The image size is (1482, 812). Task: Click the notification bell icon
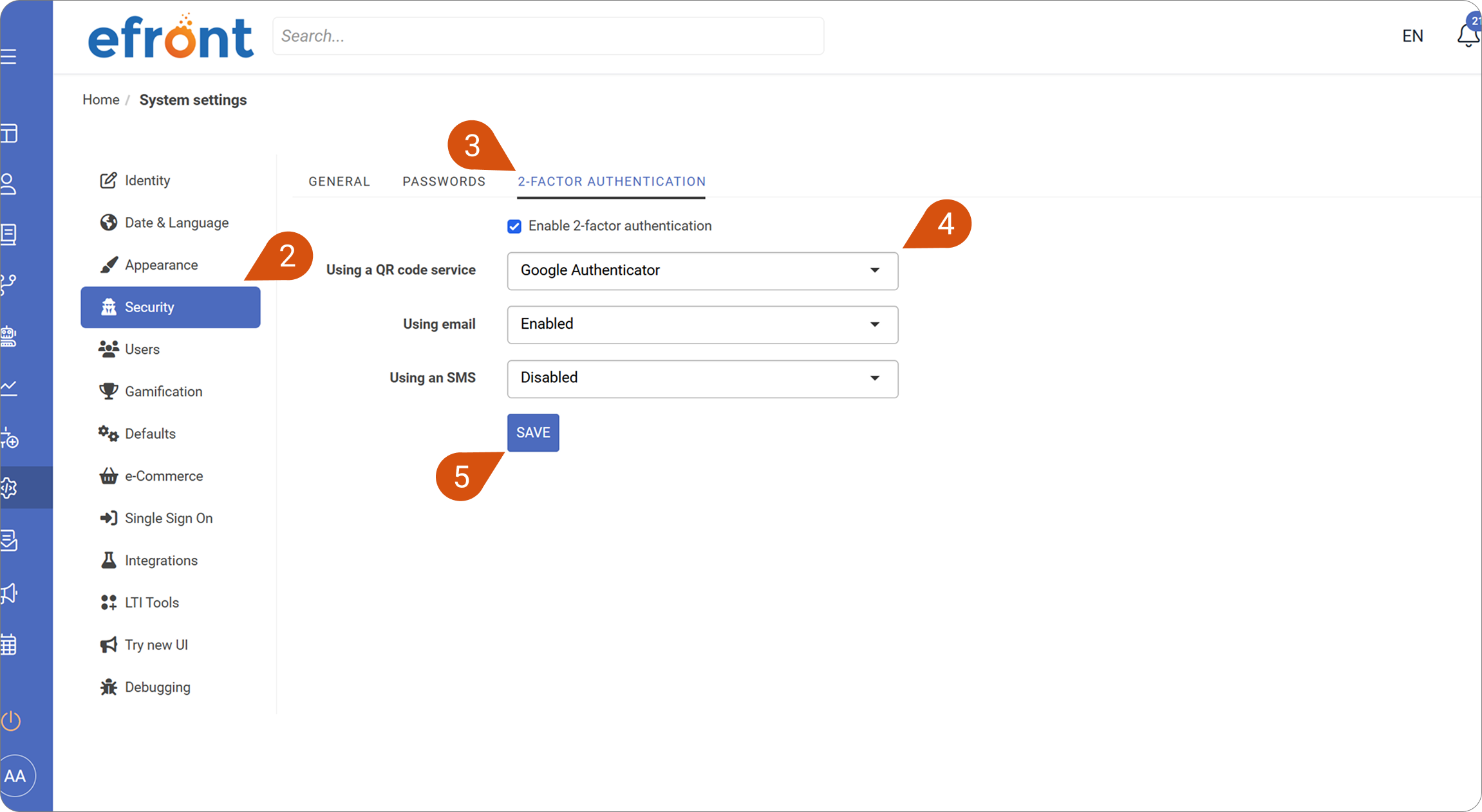[1467, 35]
